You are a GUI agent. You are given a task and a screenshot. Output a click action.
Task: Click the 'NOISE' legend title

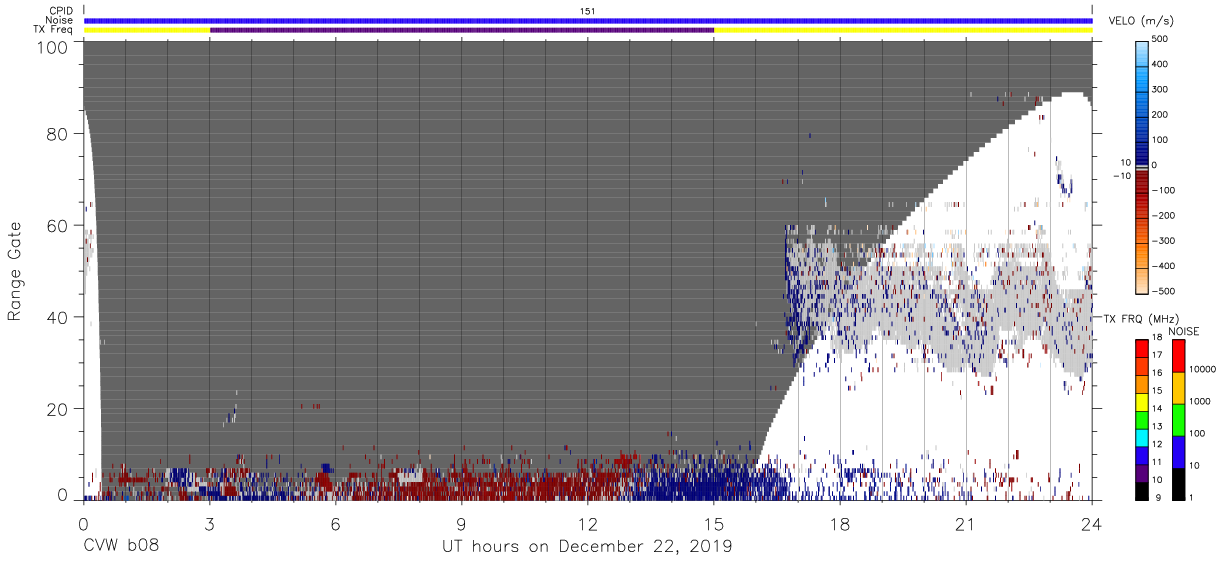pyautogui.click(x=1183, y=331)
